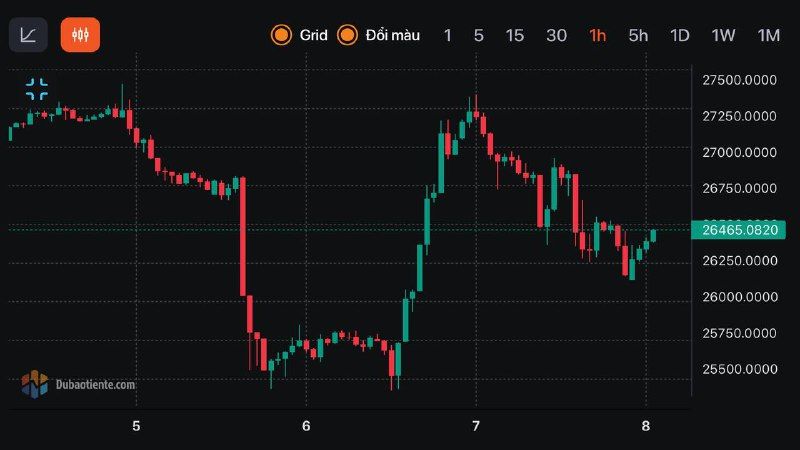The width and height of the screenshot is (800, 450).
Task: Switch to 15 minute timeframe
Action: click(514, 35)
